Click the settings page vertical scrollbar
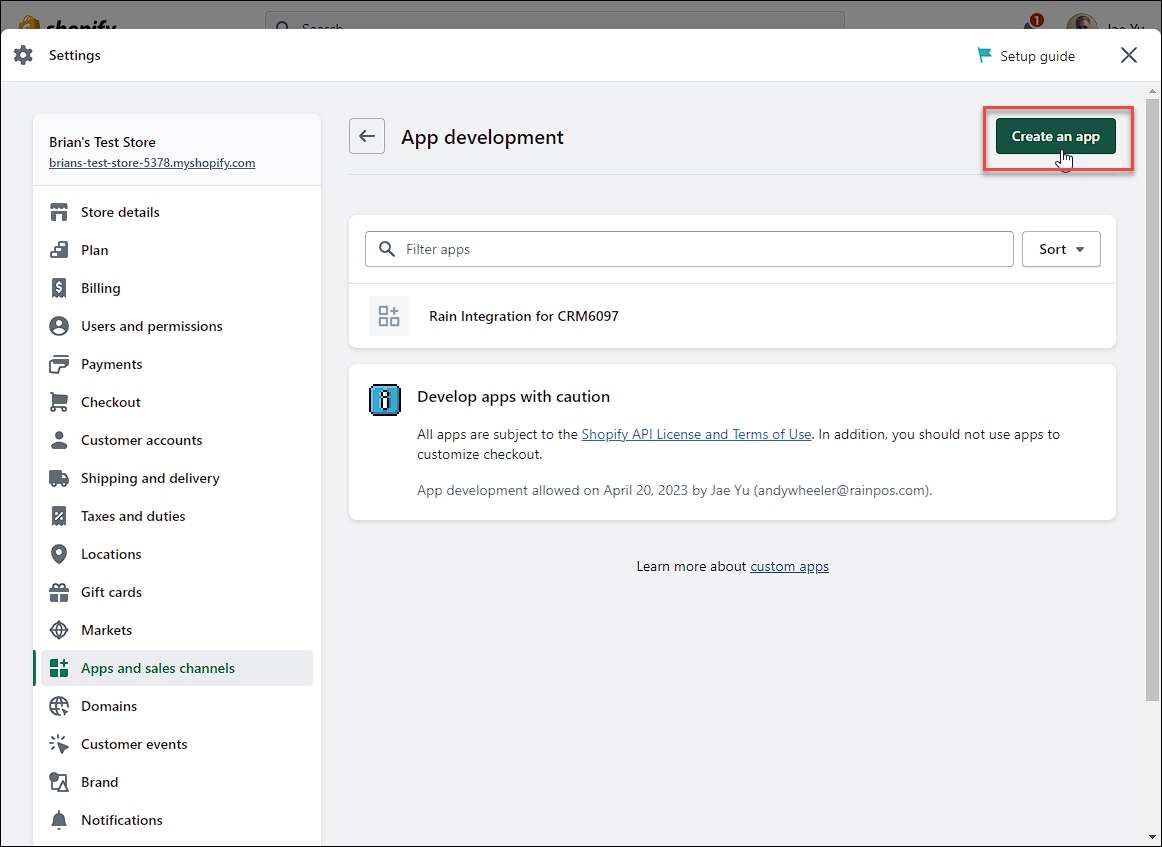This screenshot has height=847, width=1162. 1152,400
